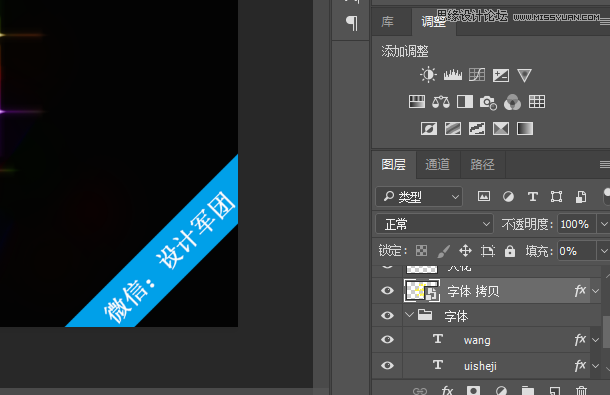Screen dimensions: 610x395
Task: Open the Paragraph panel icon
Action: coord(352,23)
